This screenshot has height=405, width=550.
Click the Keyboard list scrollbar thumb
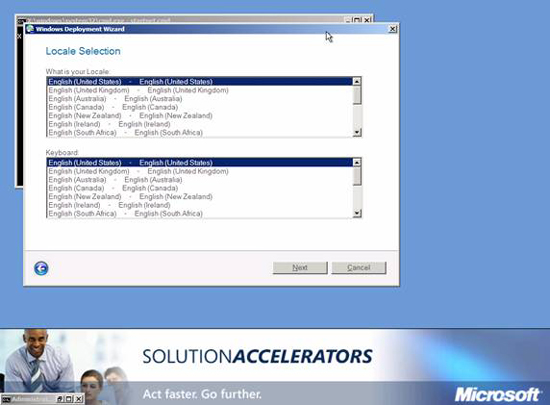pos(357,176)
